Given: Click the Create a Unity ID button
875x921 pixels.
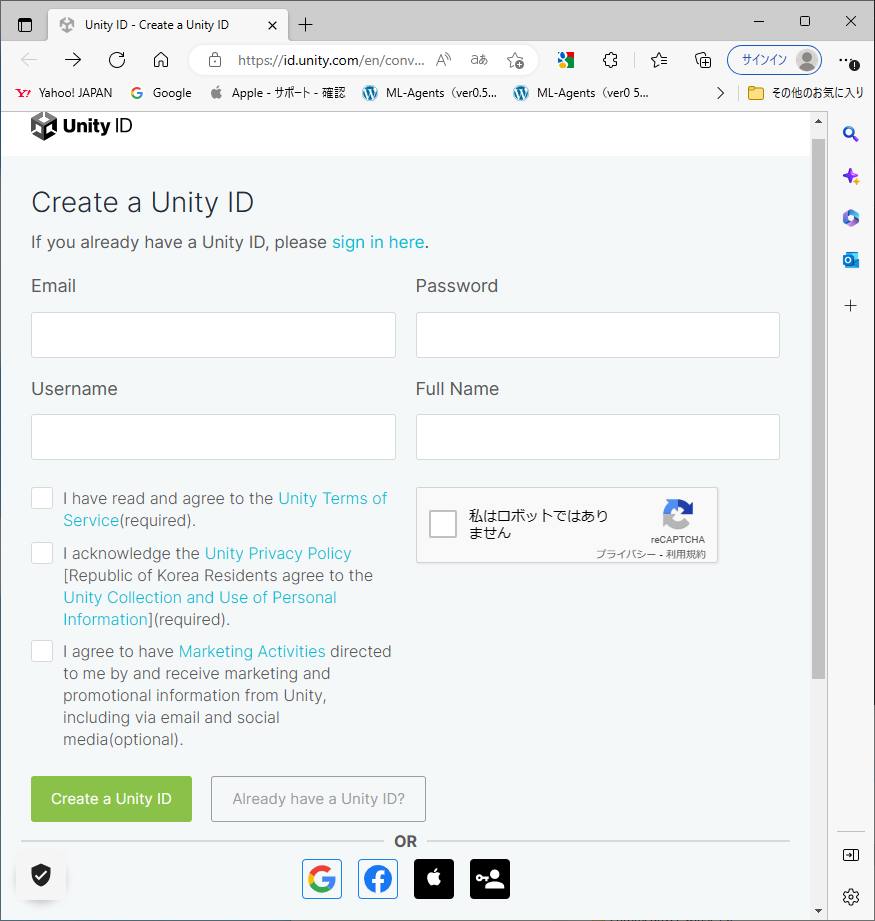Looking at the screenshot, I should coord(111,799).
